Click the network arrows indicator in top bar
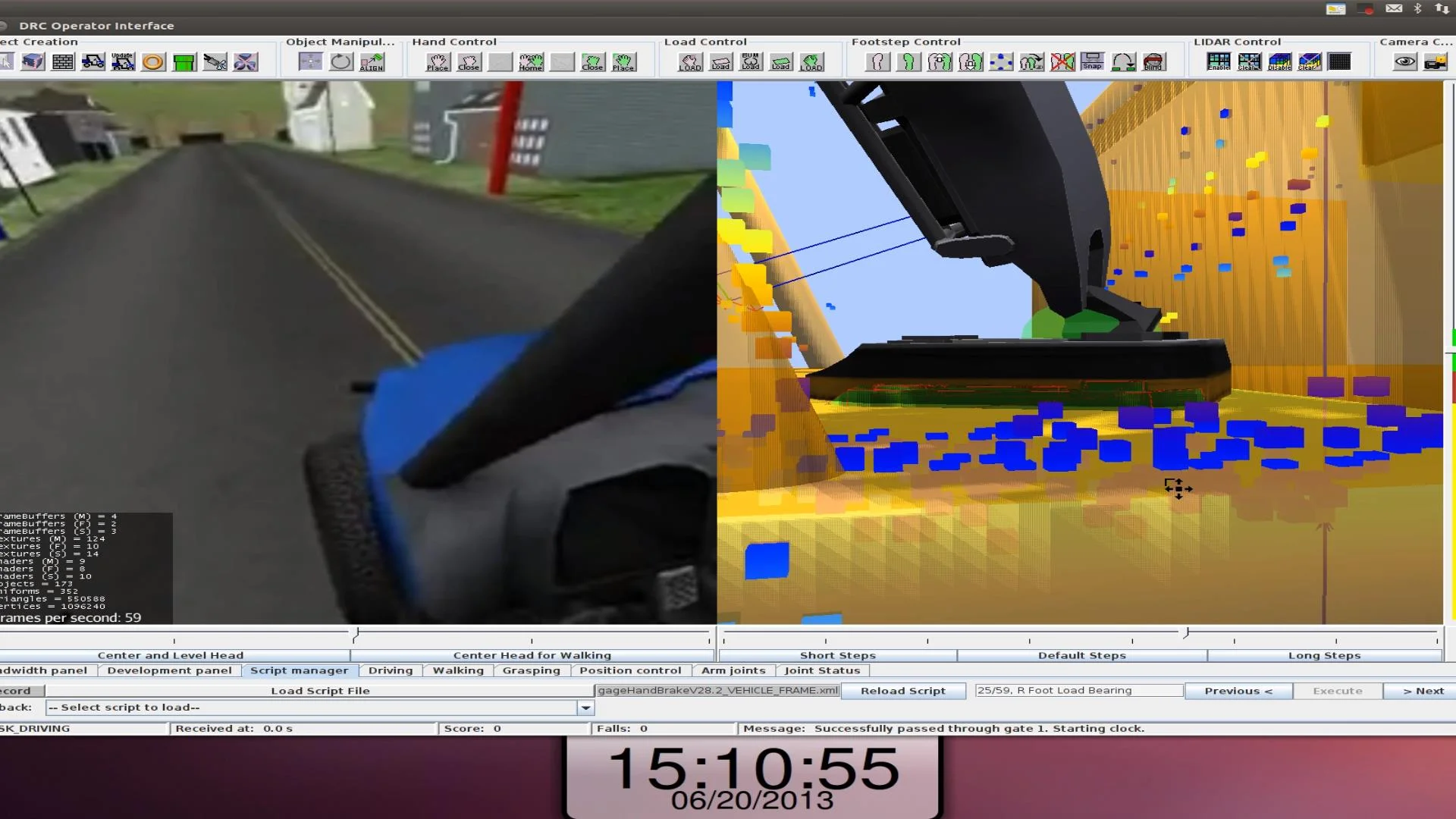Viewport: 1456px width, 819px height. coord(1442,8)
